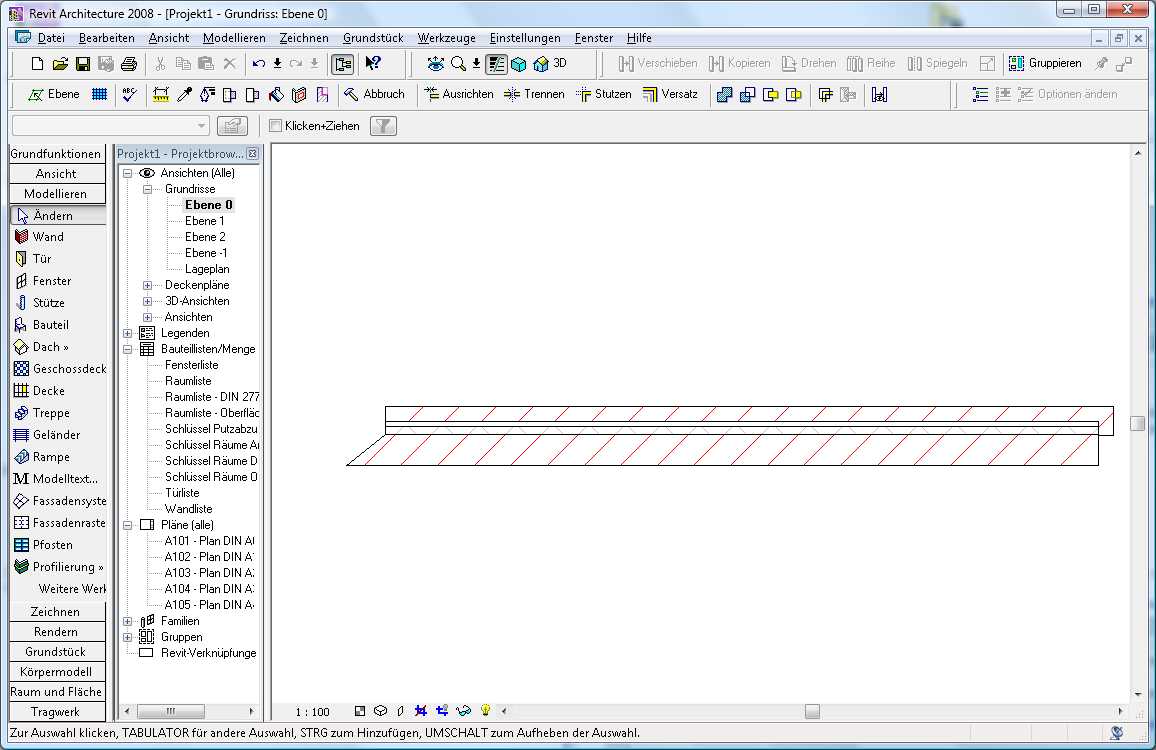
Task: Expand the Legenden tree node
Action: tap(128, 333)
